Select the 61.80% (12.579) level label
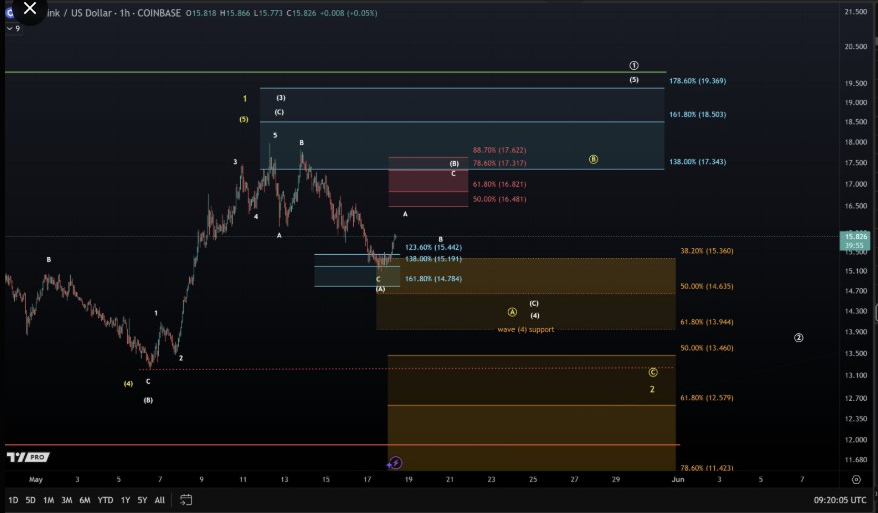 (x=707, y=398)
